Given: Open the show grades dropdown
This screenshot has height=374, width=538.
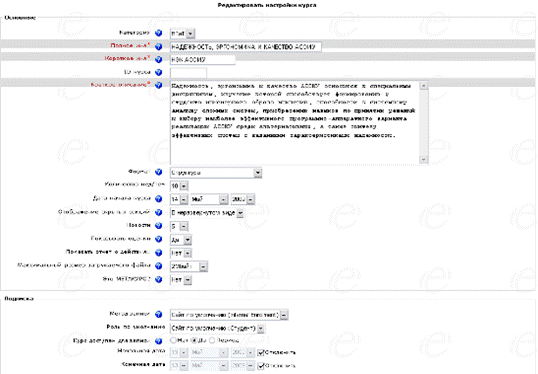Looking at the screenshot, I should click(181, 240).
